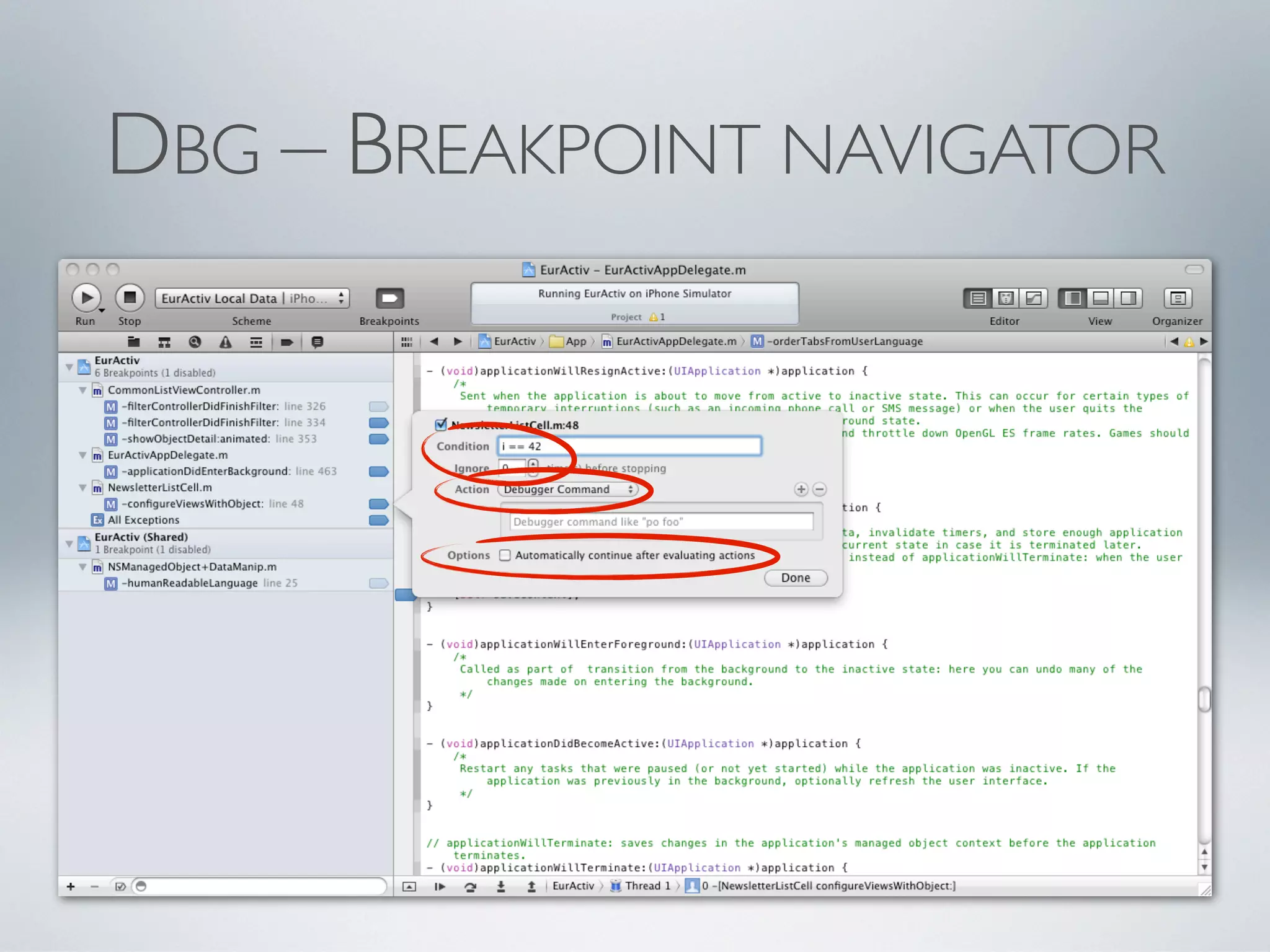The width and height of the screenshot is (1270, 952).
Task: Jump to next issue arrow
Action: [x=1204, y=342]
